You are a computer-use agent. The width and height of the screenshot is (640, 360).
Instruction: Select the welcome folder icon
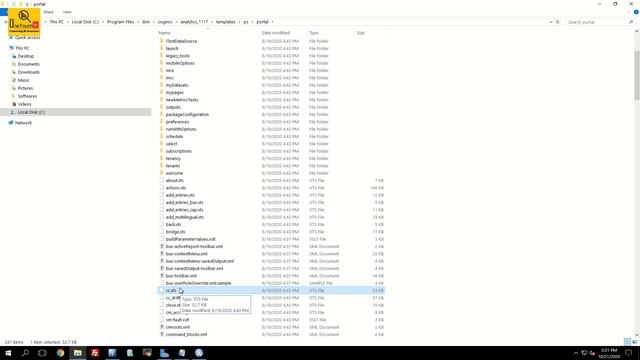162,173
